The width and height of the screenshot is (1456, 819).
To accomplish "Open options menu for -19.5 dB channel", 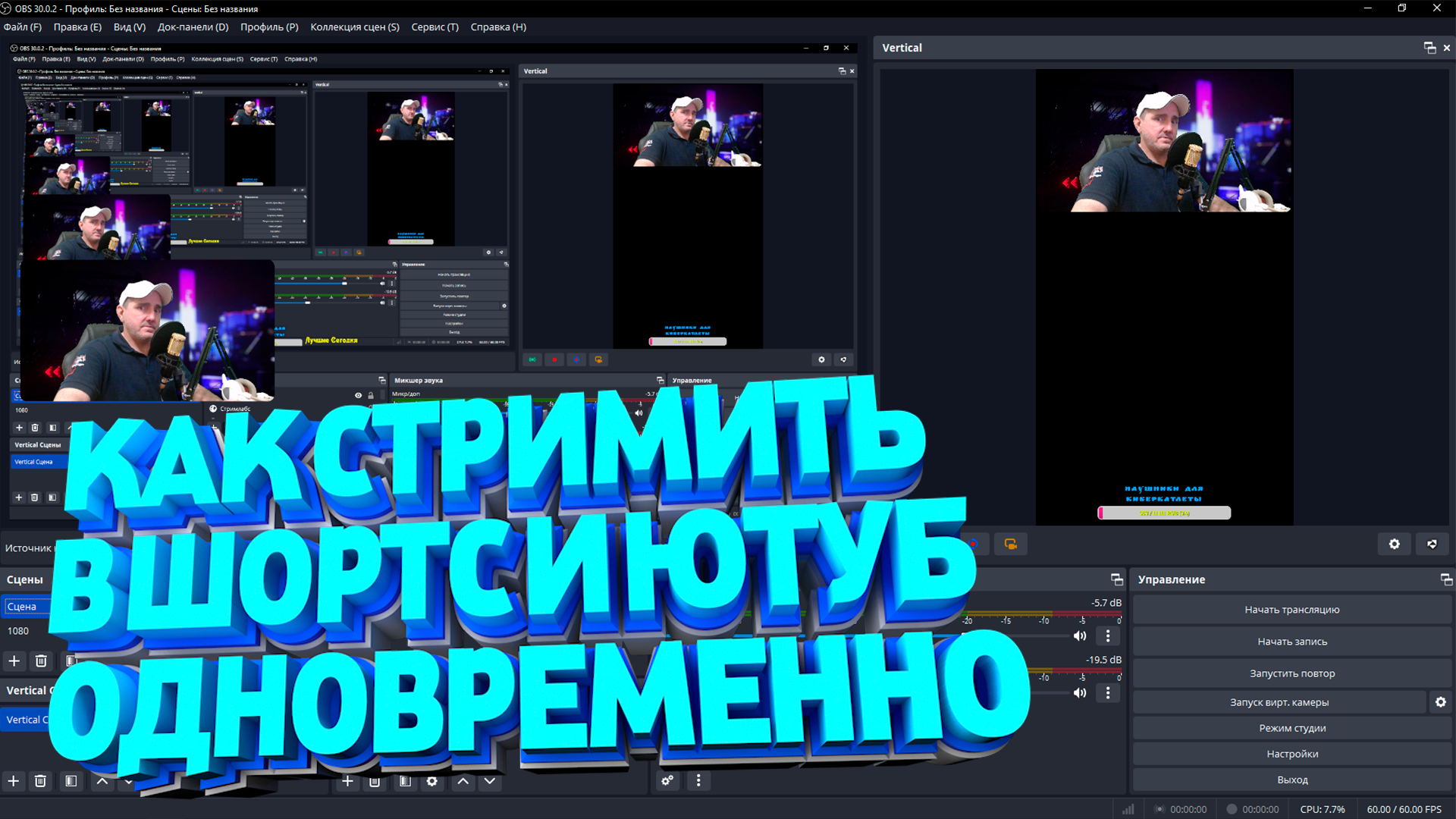I will [1107, 692].
